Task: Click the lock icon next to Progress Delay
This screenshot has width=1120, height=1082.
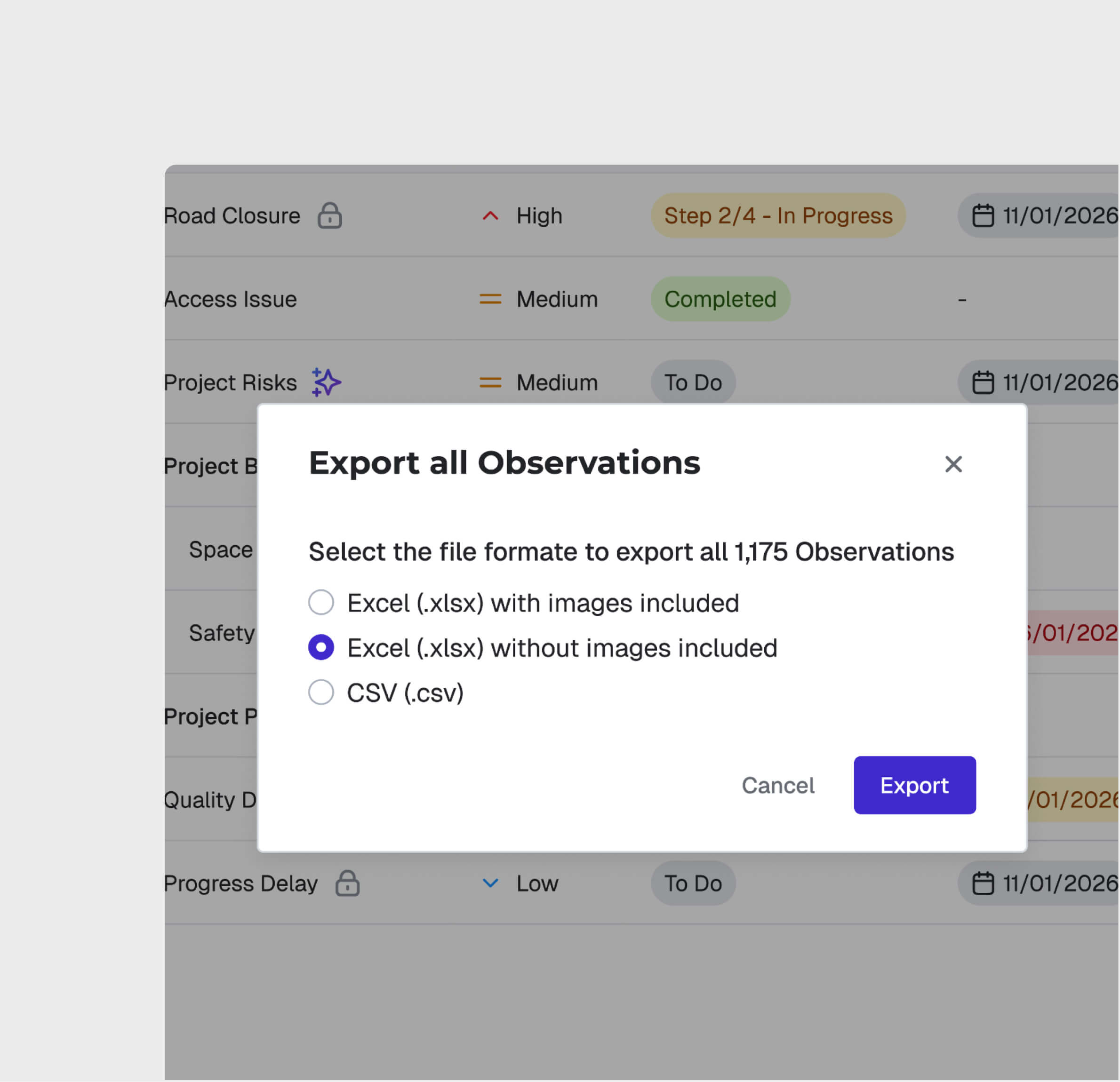Action: [x=347, y=883]
